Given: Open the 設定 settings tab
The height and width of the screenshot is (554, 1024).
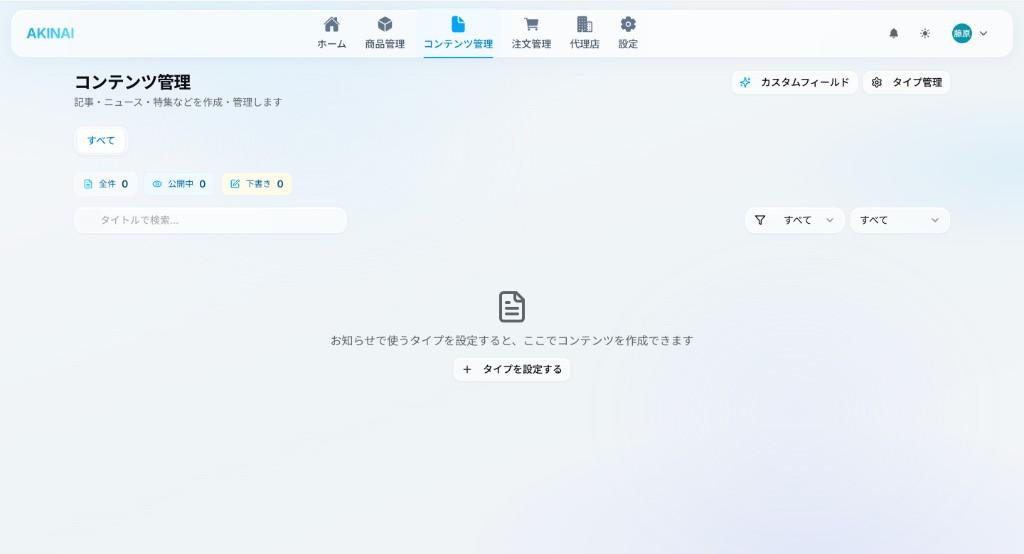Looking at the screenshot, I should (x=628, y=33).
